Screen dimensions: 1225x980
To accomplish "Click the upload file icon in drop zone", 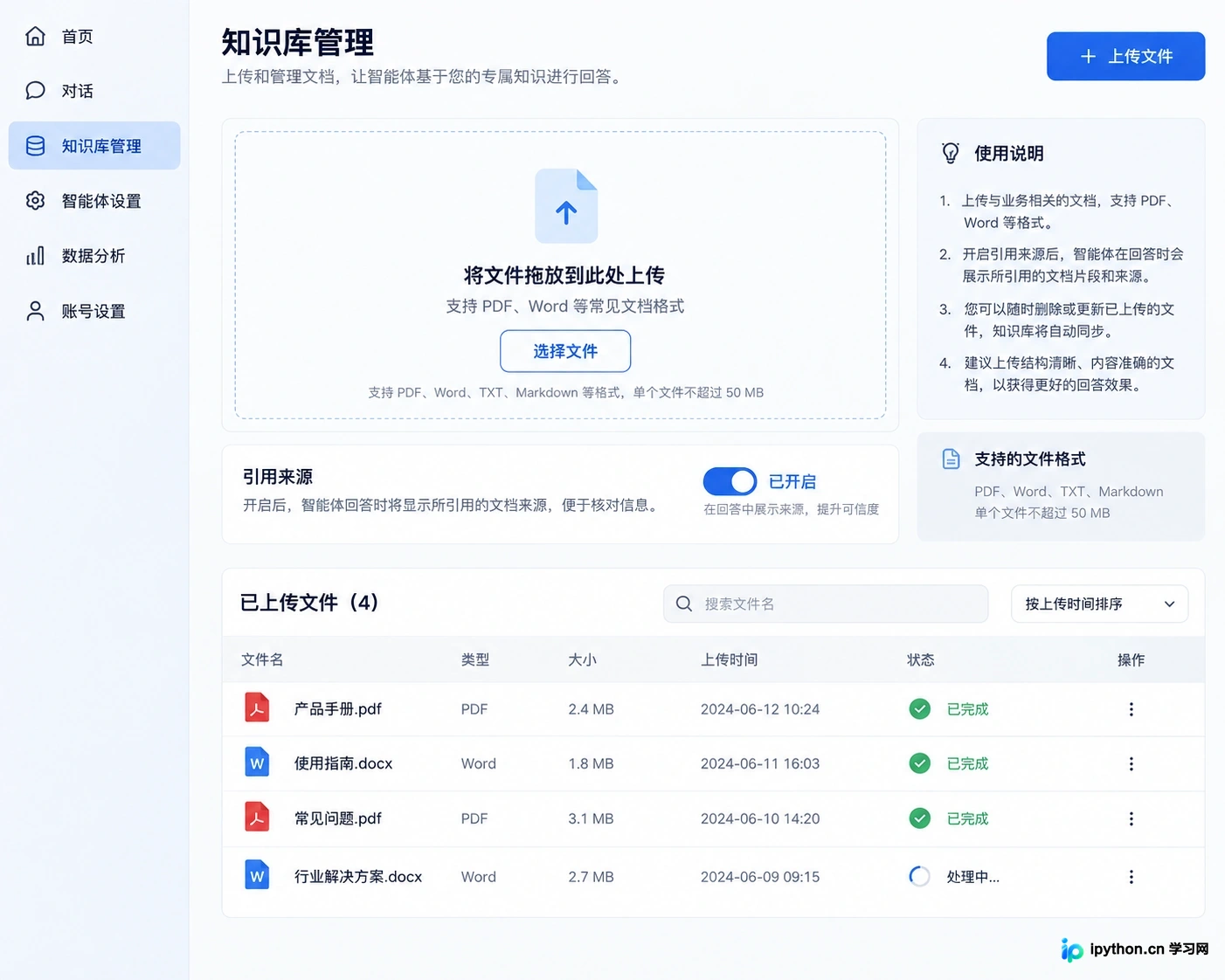I will 566,206.
